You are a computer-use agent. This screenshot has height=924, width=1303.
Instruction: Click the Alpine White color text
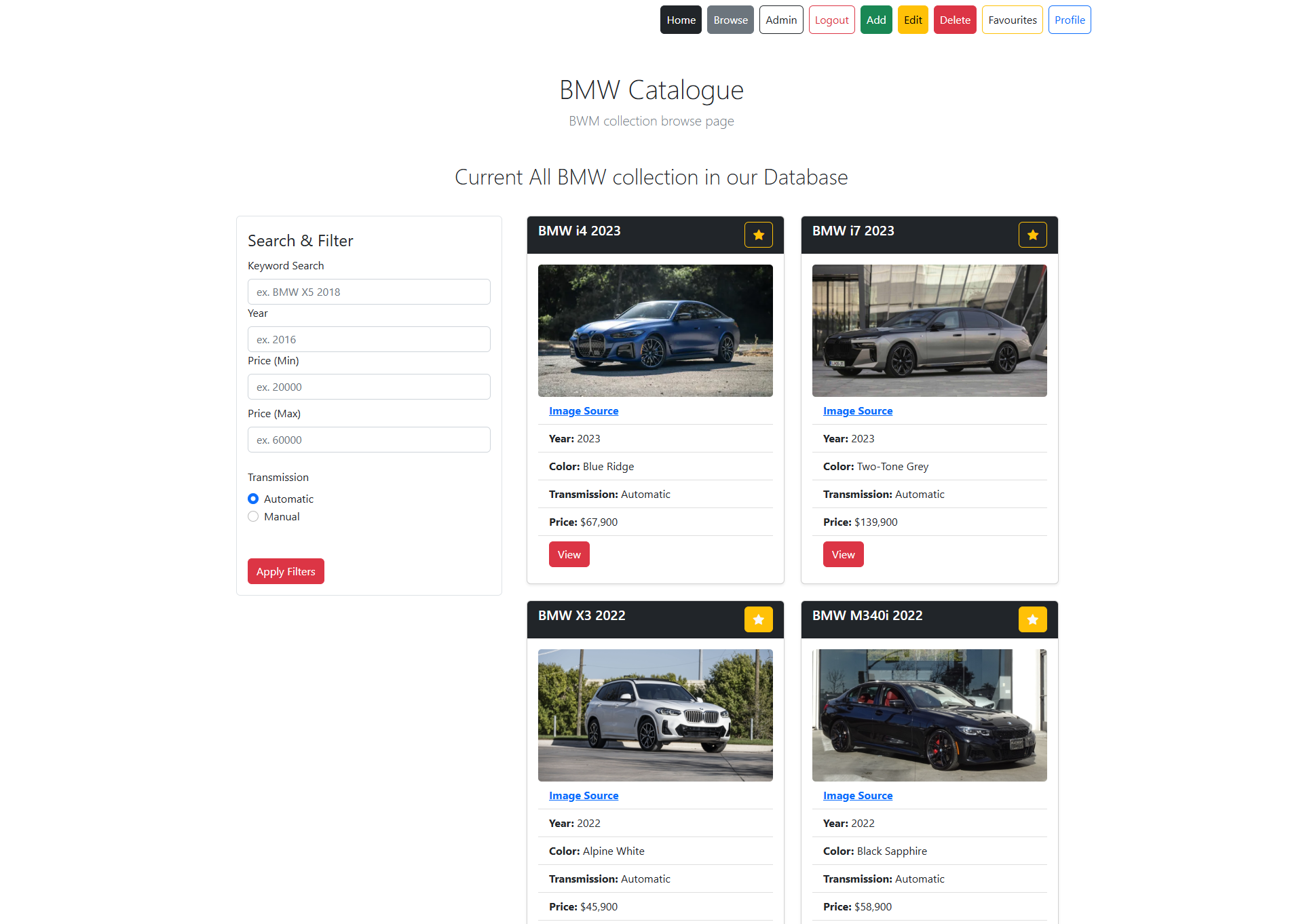pyautogui.click(x=613, y=851)
